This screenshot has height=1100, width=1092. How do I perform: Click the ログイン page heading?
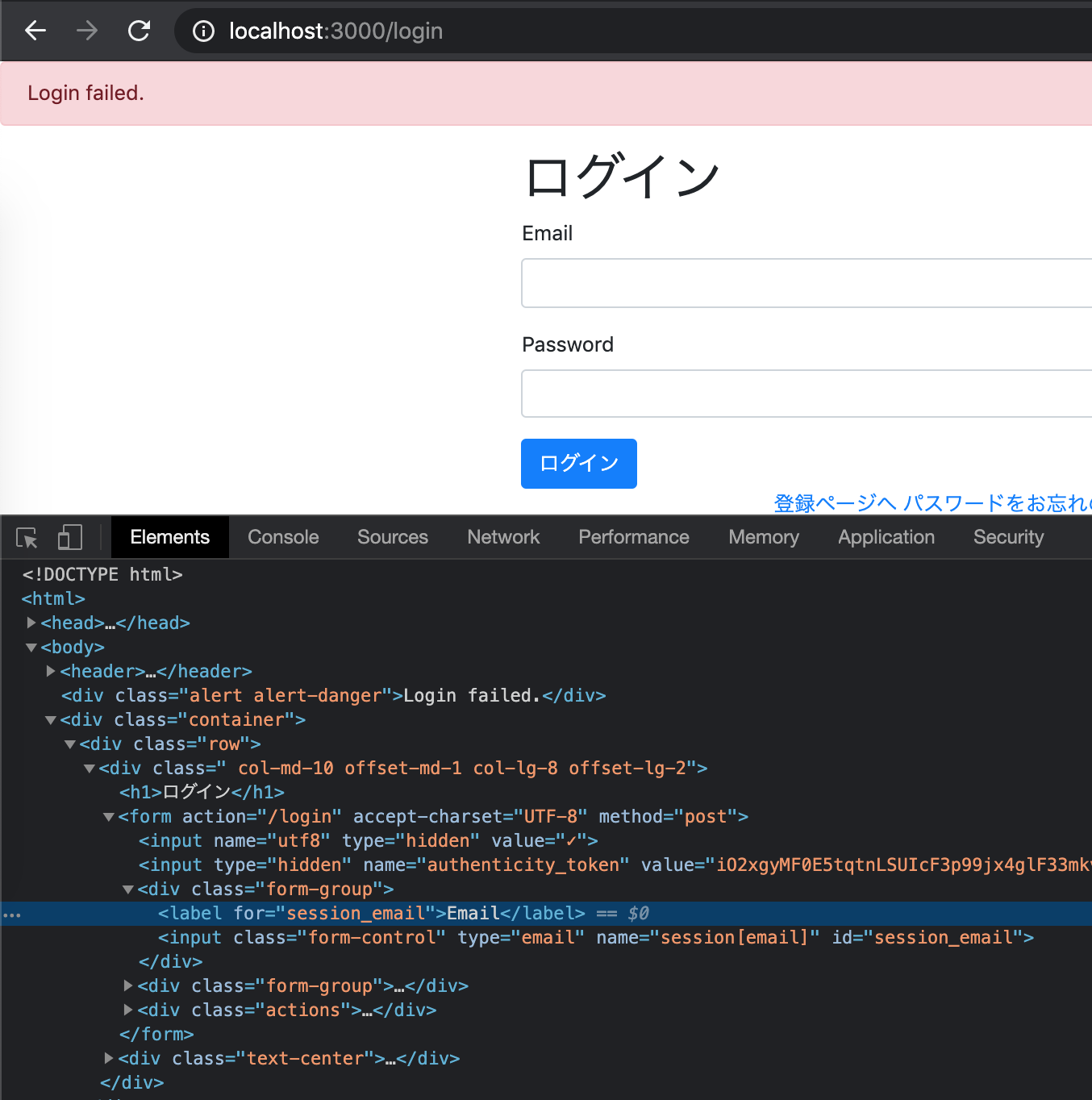pos(621,176)
